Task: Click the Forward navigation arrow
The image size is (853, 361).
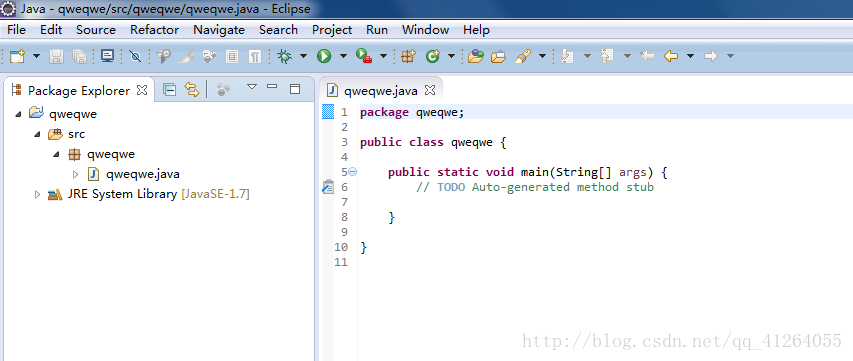Action: point(711,56)
